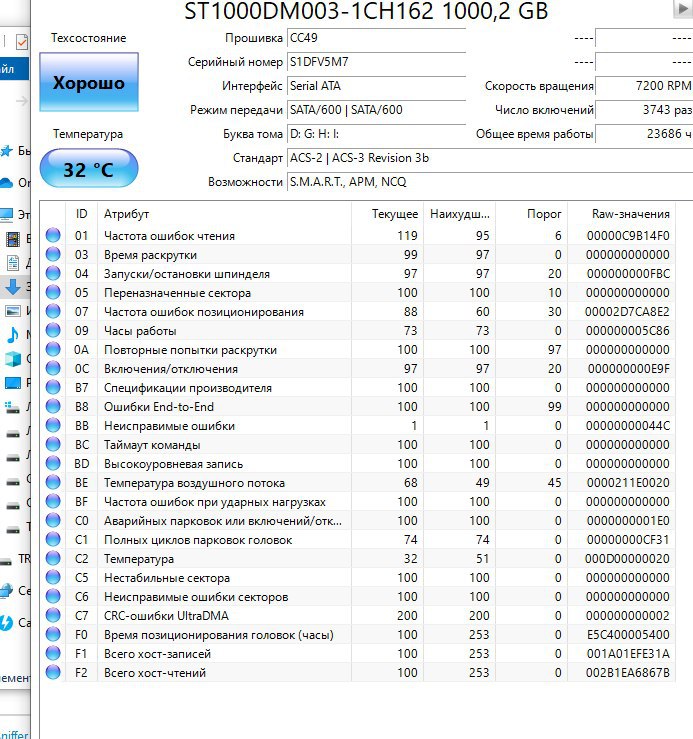This screenshot has height=739, width=693.
Task: Click raw value 0000211E0020
Action: (x=628, y=483)
